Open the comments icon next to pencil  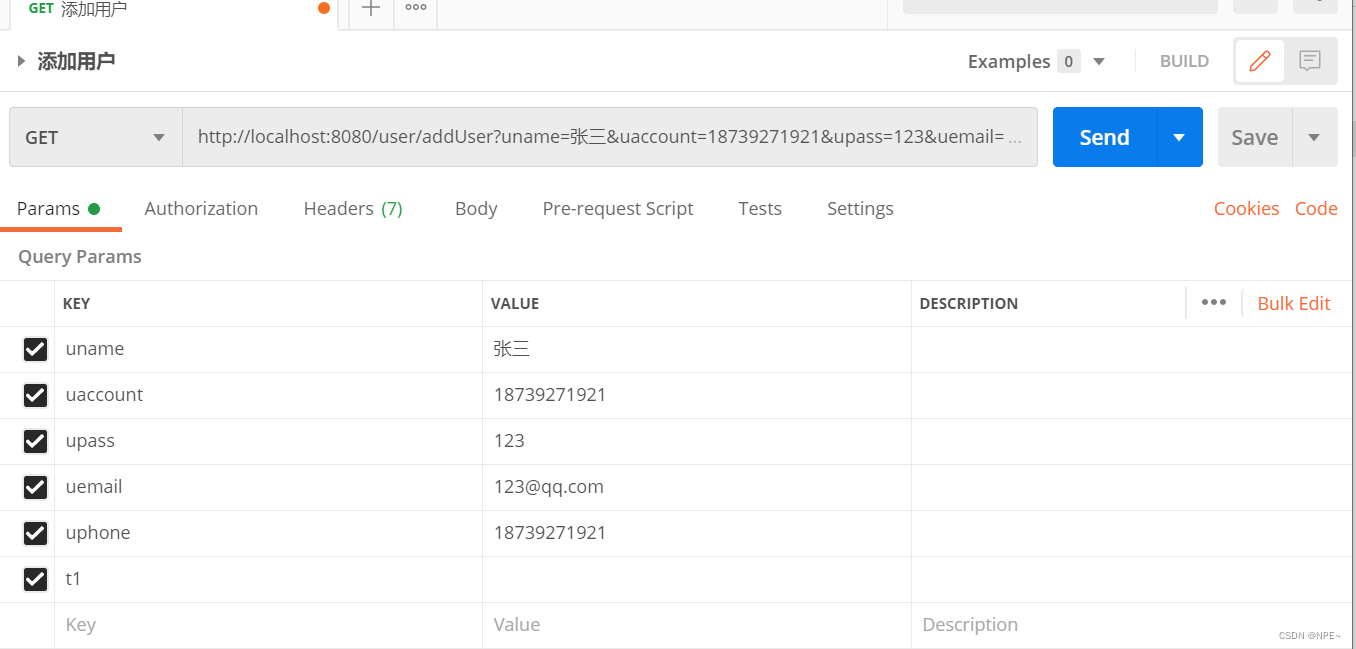click(1311, 61)
